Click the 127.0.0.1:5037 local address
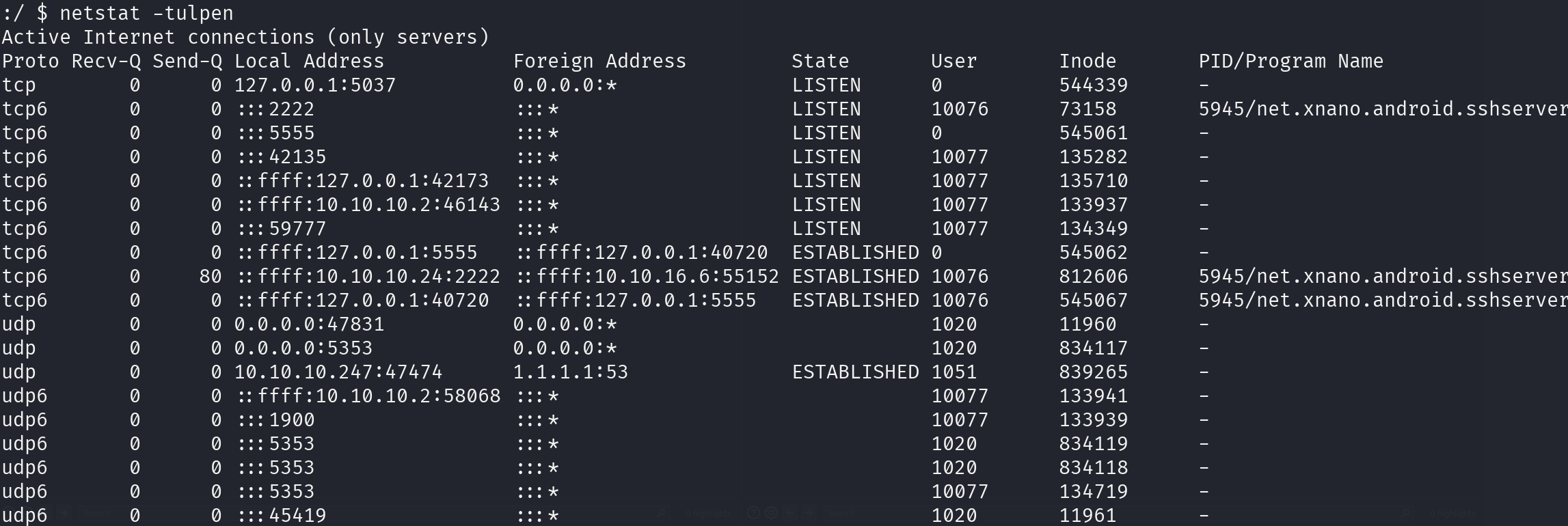 click(314, 85)
